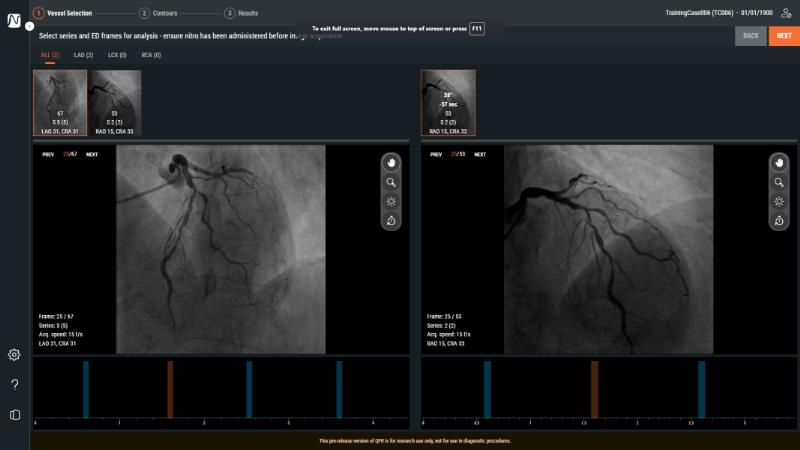This screenshot has height=450, width=800.
Task: Reset the view in left viewer
Action: click(391, 220)
